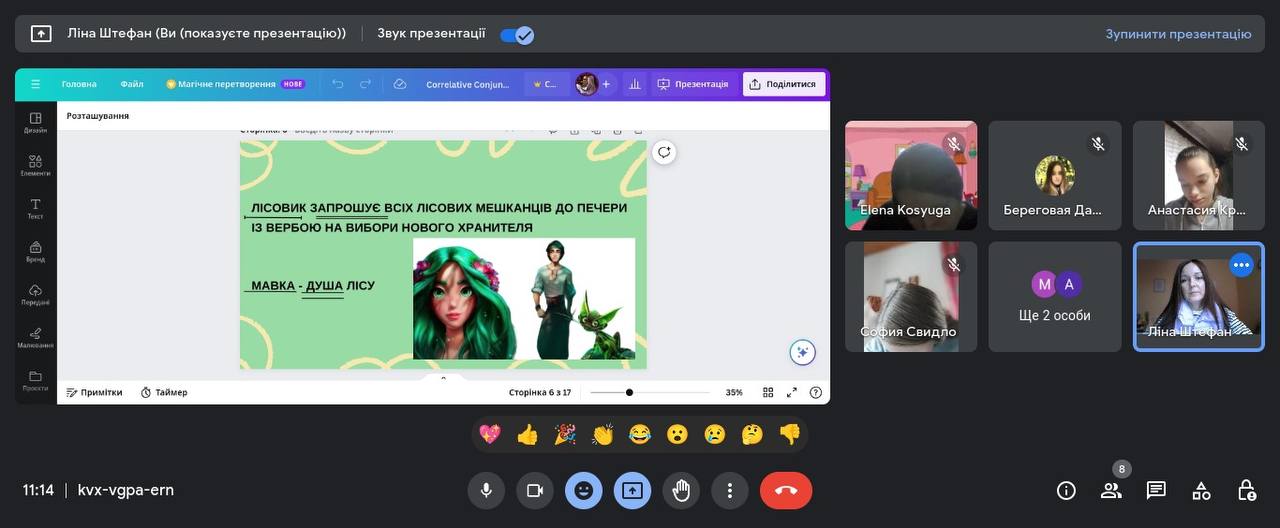The image size is (1280, 528).
Task: Turn off the camera
Action: (x=535, y=490)
